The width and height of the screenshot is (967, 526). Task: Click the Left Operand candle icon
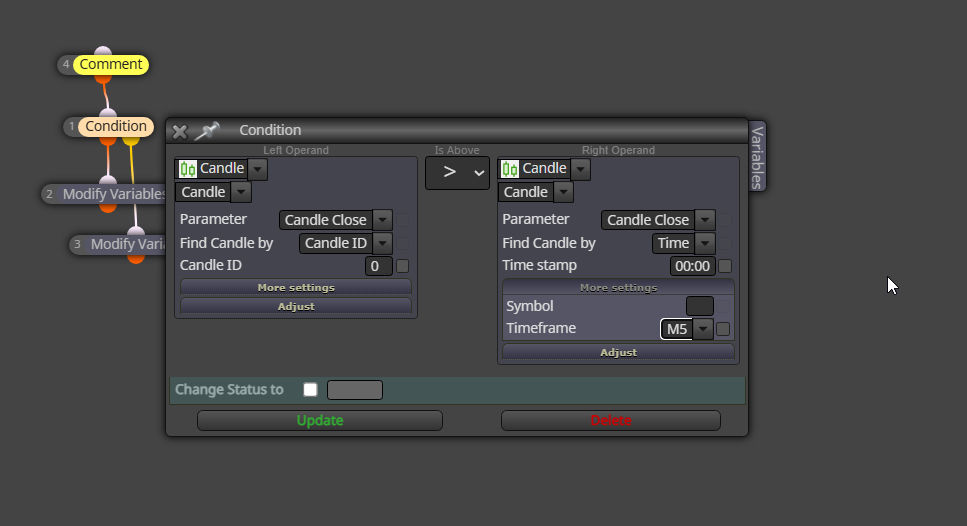188,169
